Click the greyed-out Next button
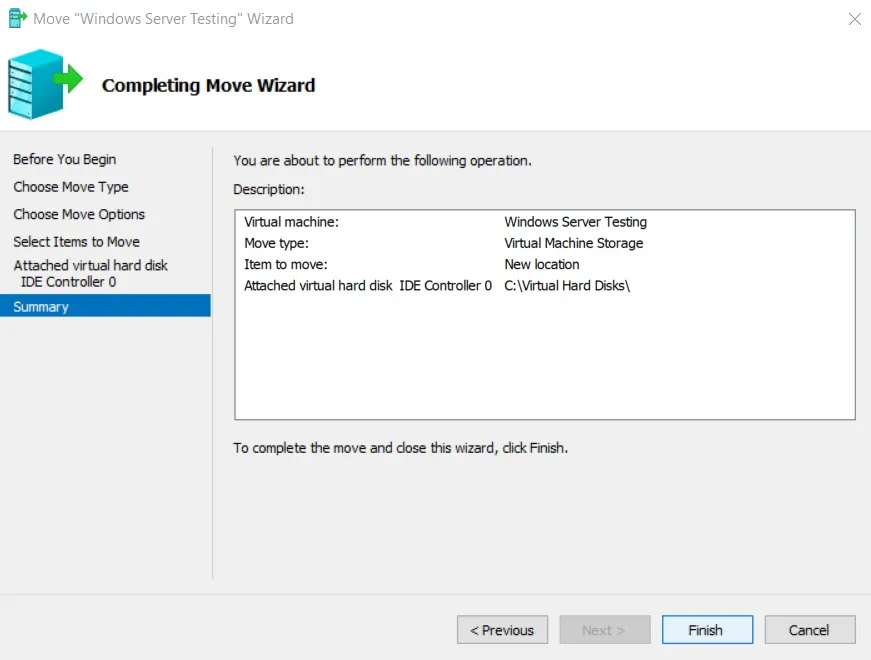 [603, 630]
